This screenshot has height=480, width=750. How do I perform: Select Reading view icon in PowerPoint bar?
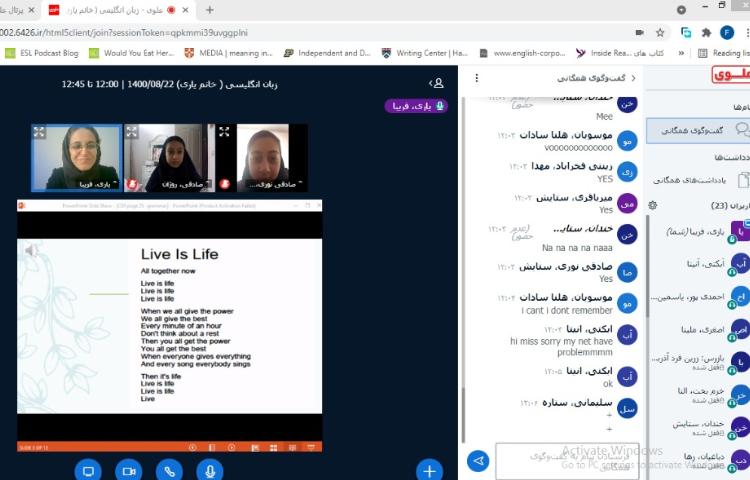point(292,447)
